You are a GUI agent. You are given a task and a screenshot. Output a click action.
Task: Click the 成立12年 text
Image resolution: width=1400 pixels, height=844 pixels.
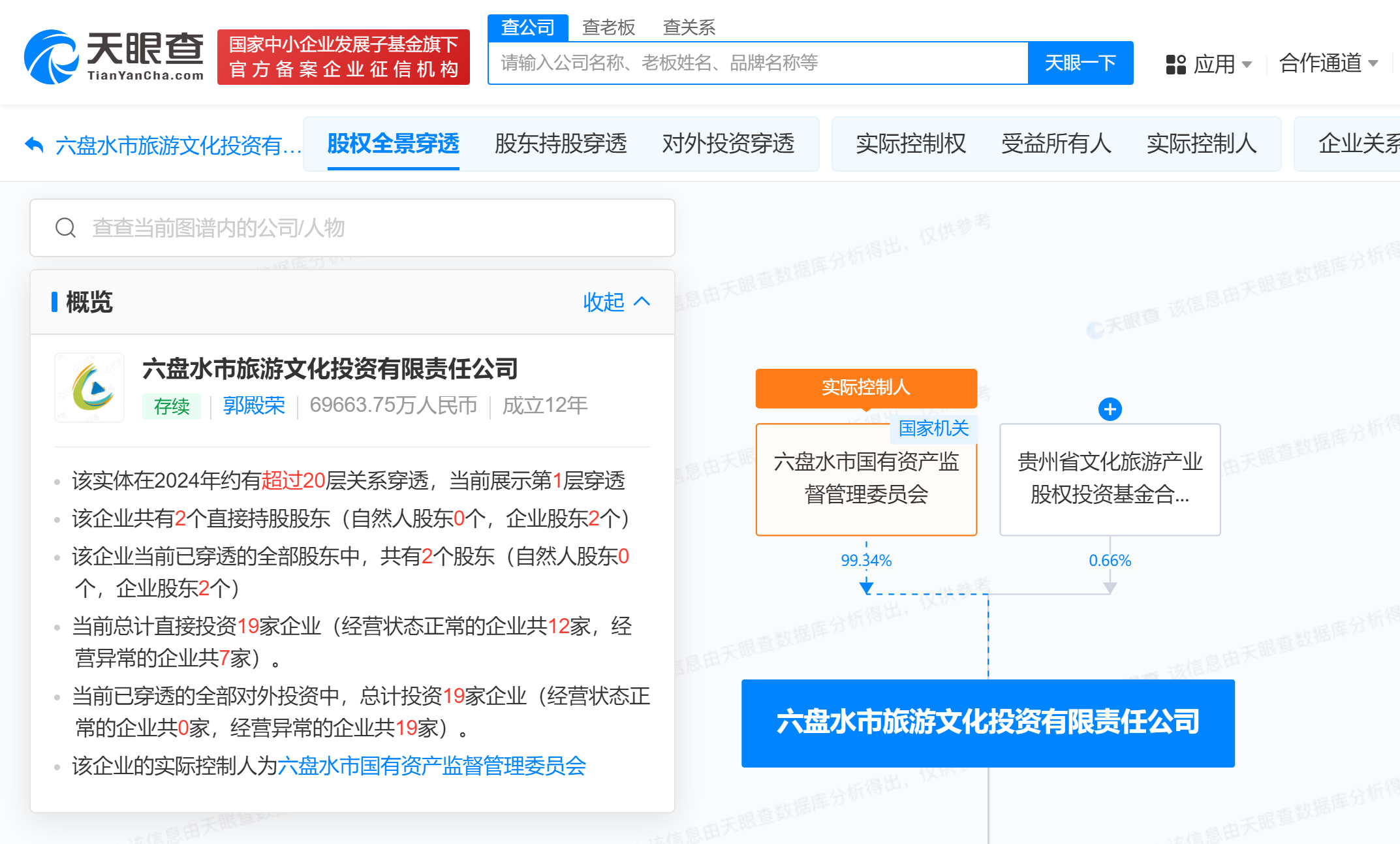(545, 405)
